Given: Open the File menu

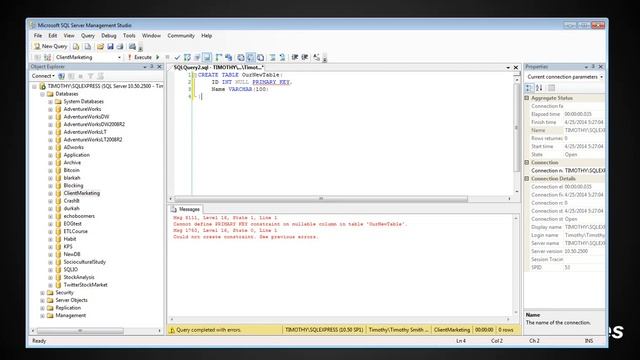Looking at the screenshot, I should 38,36.
